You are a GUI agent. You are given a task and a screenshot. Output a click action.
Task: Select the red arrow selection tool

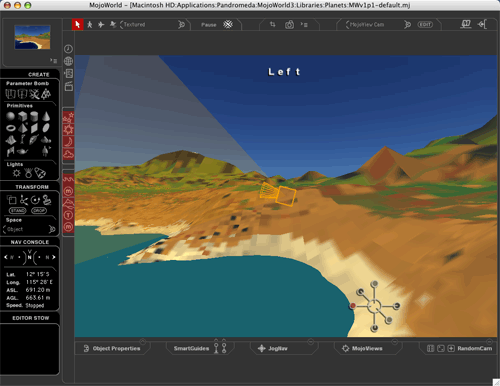(77, 24)
